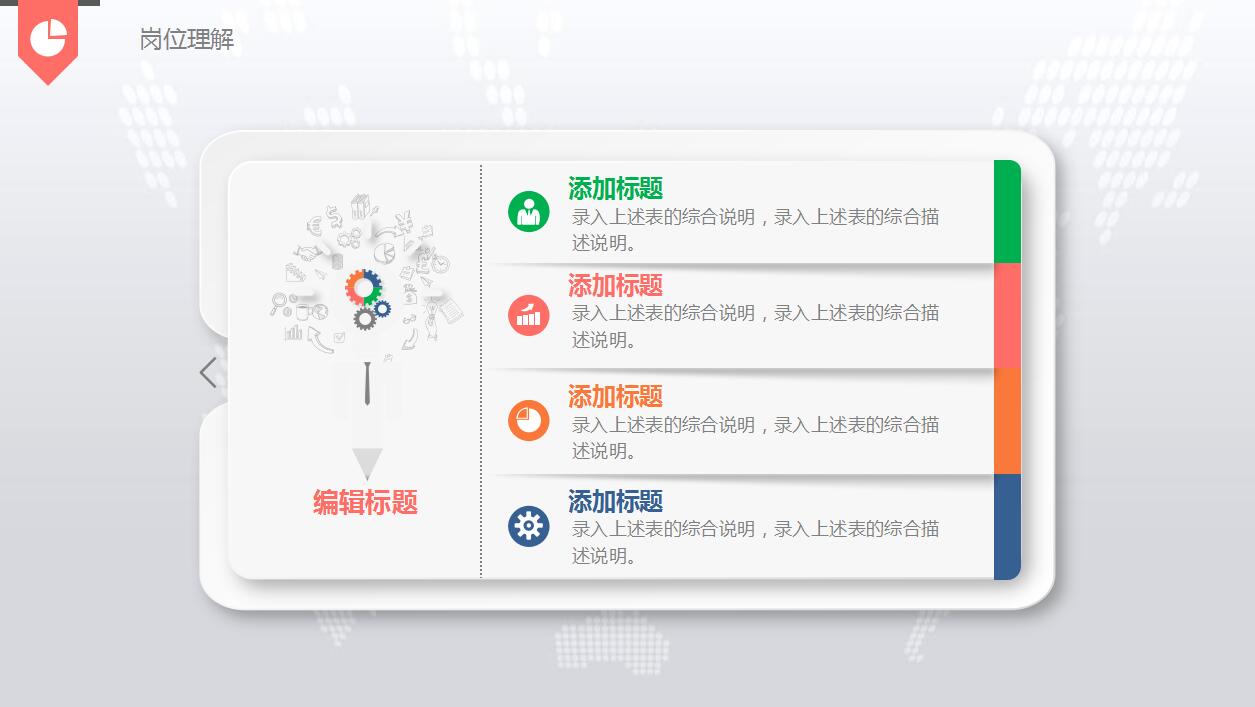Click the gray downward triangle arrow
The image size is (1255, 707).
(367, 464)
